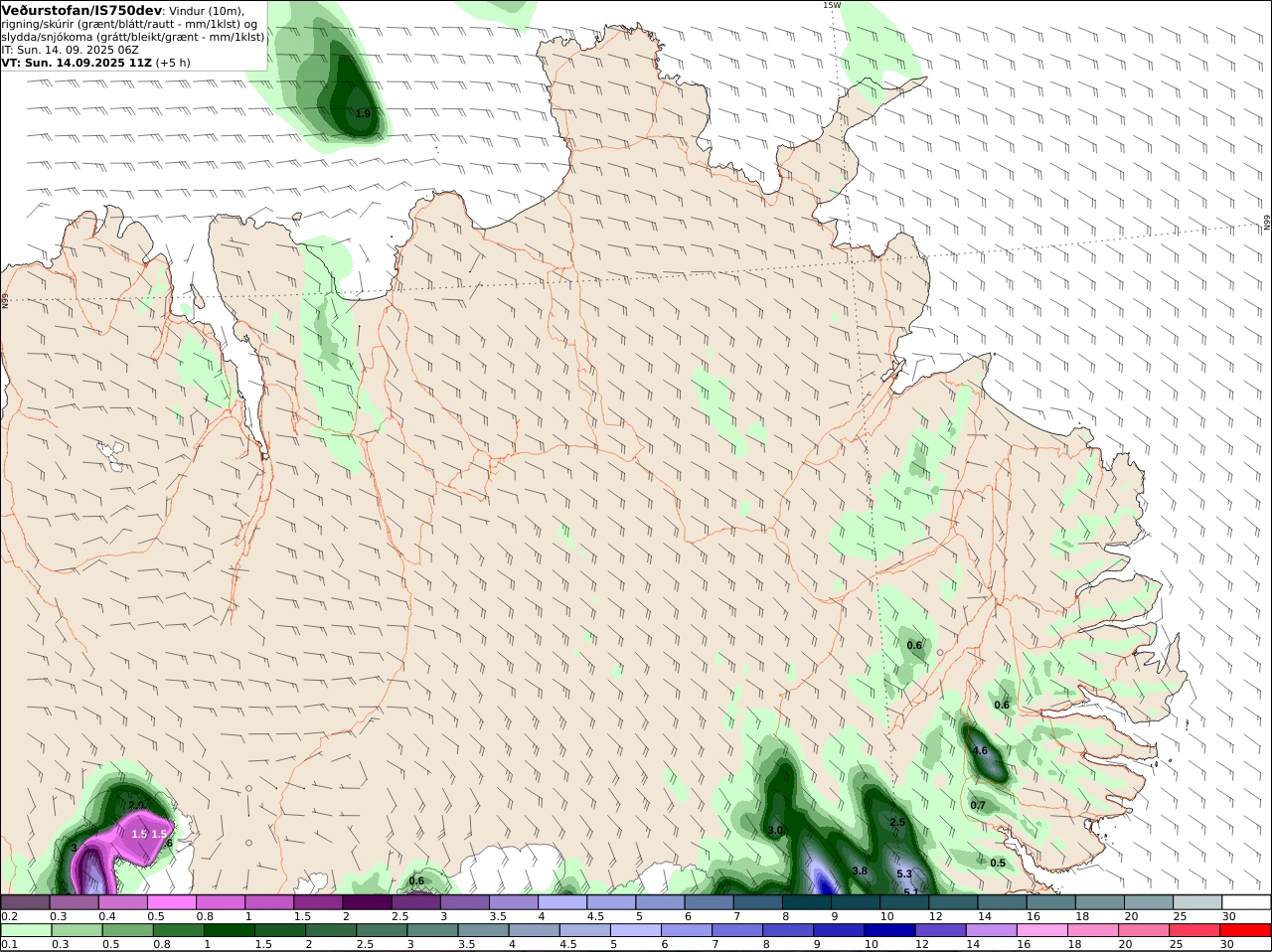
Task: Pick the red swatch at rain legend 30
Action: click(x=1246, y=930)
